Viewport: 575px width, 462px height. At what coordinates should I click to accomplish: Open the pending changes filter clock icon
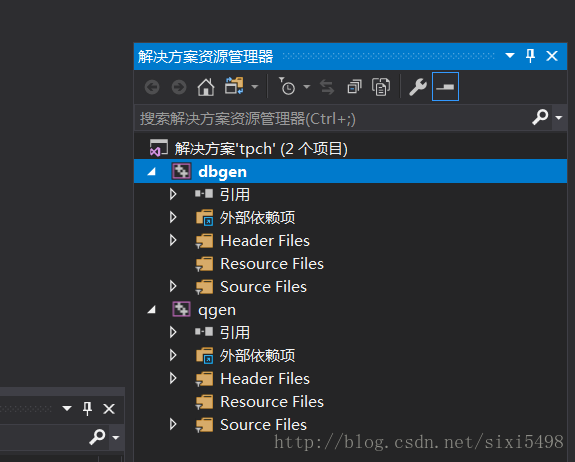[288, 87]
